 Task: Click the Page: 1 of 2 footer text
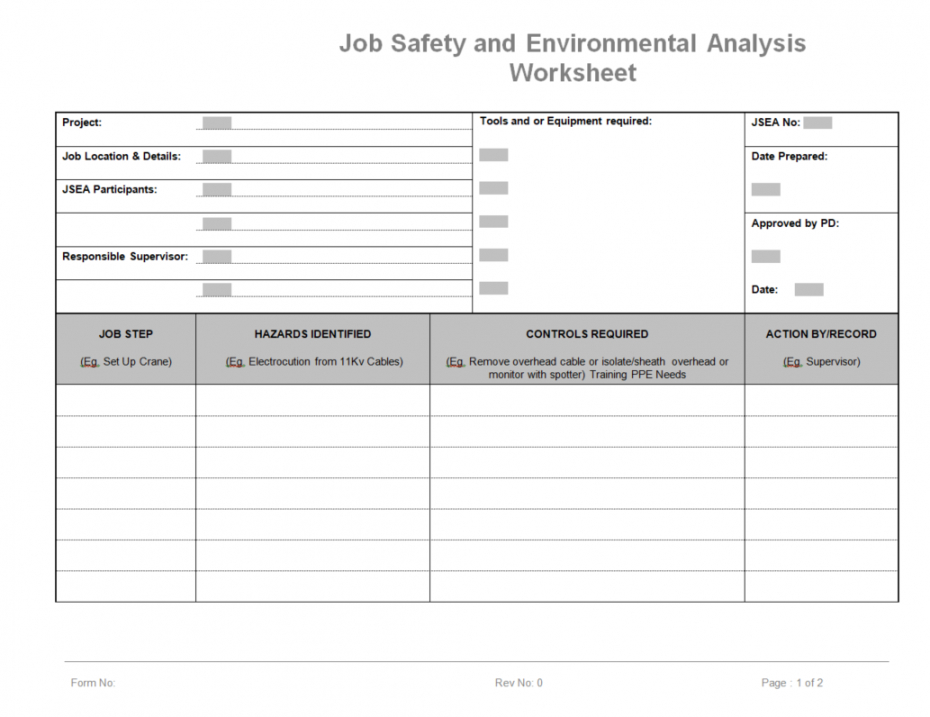(793, 683)
